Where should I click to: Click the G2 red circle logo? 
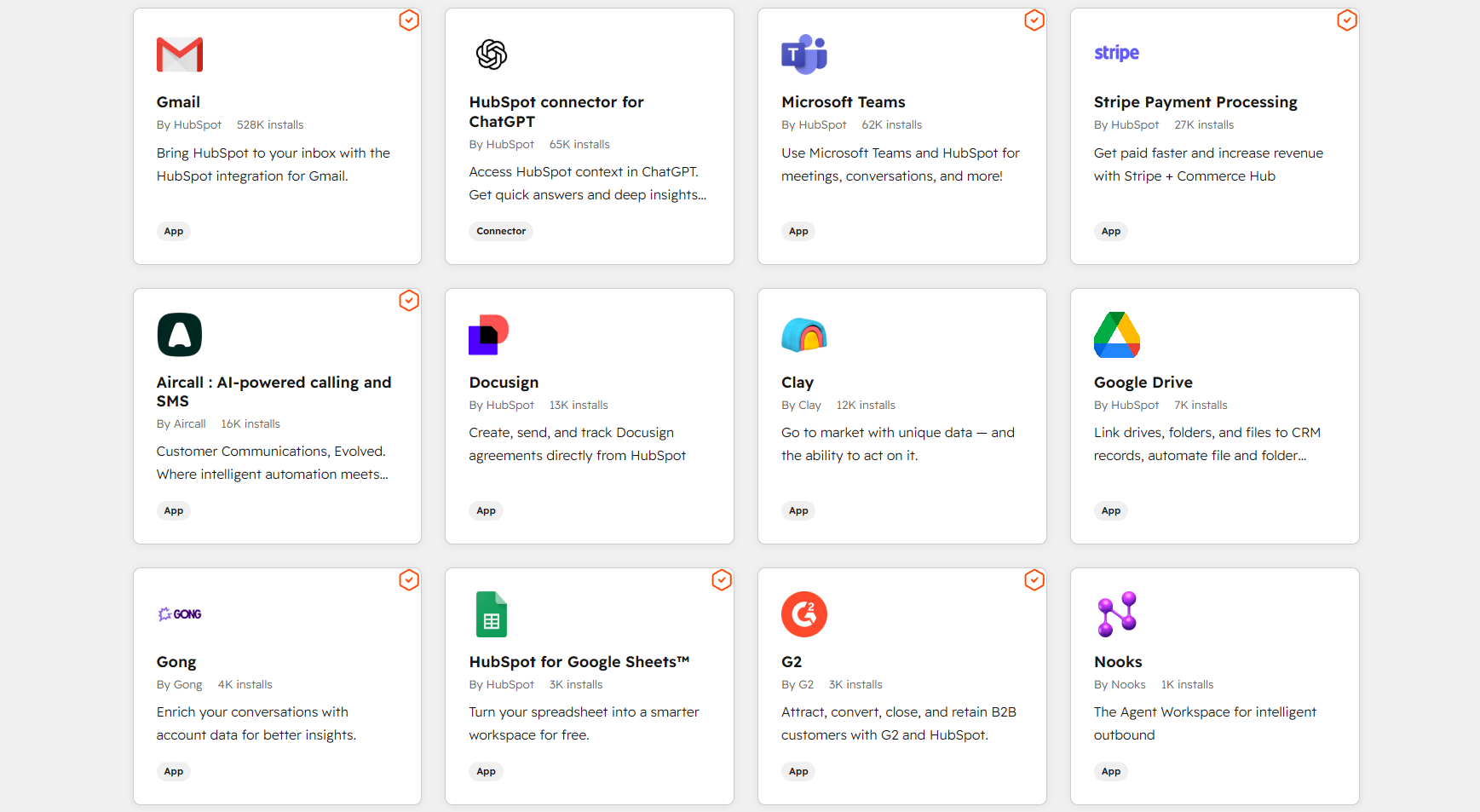pos(804,614)
